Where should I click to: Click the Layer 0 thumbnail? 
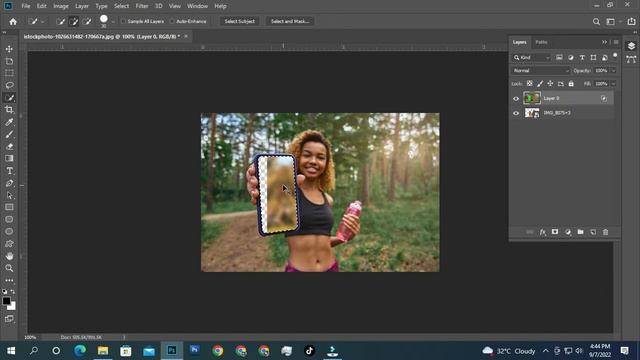532,98
